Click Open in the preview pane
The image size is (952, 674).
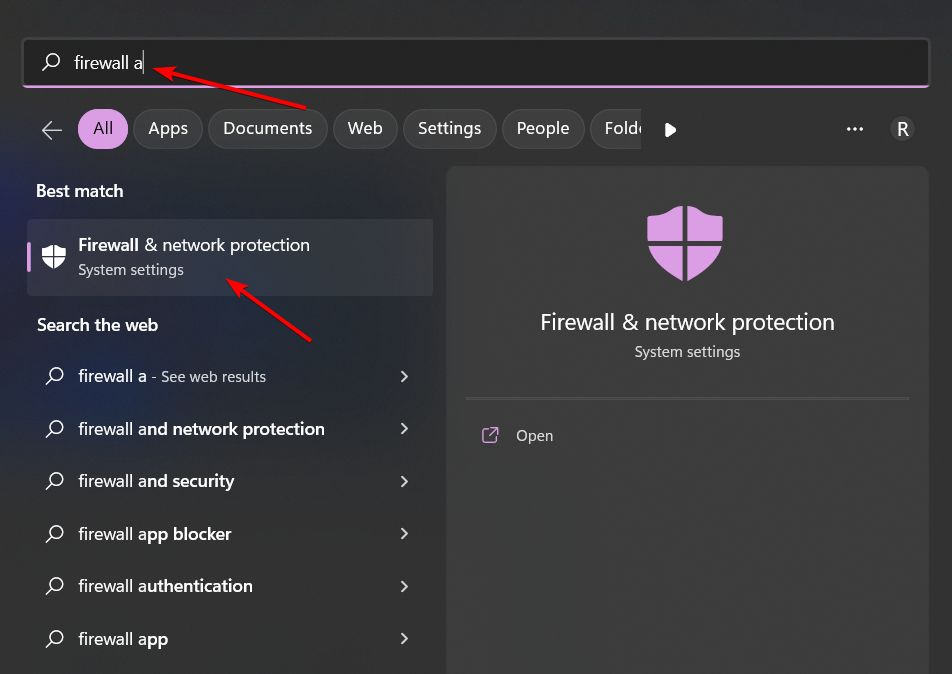point(534,436)
